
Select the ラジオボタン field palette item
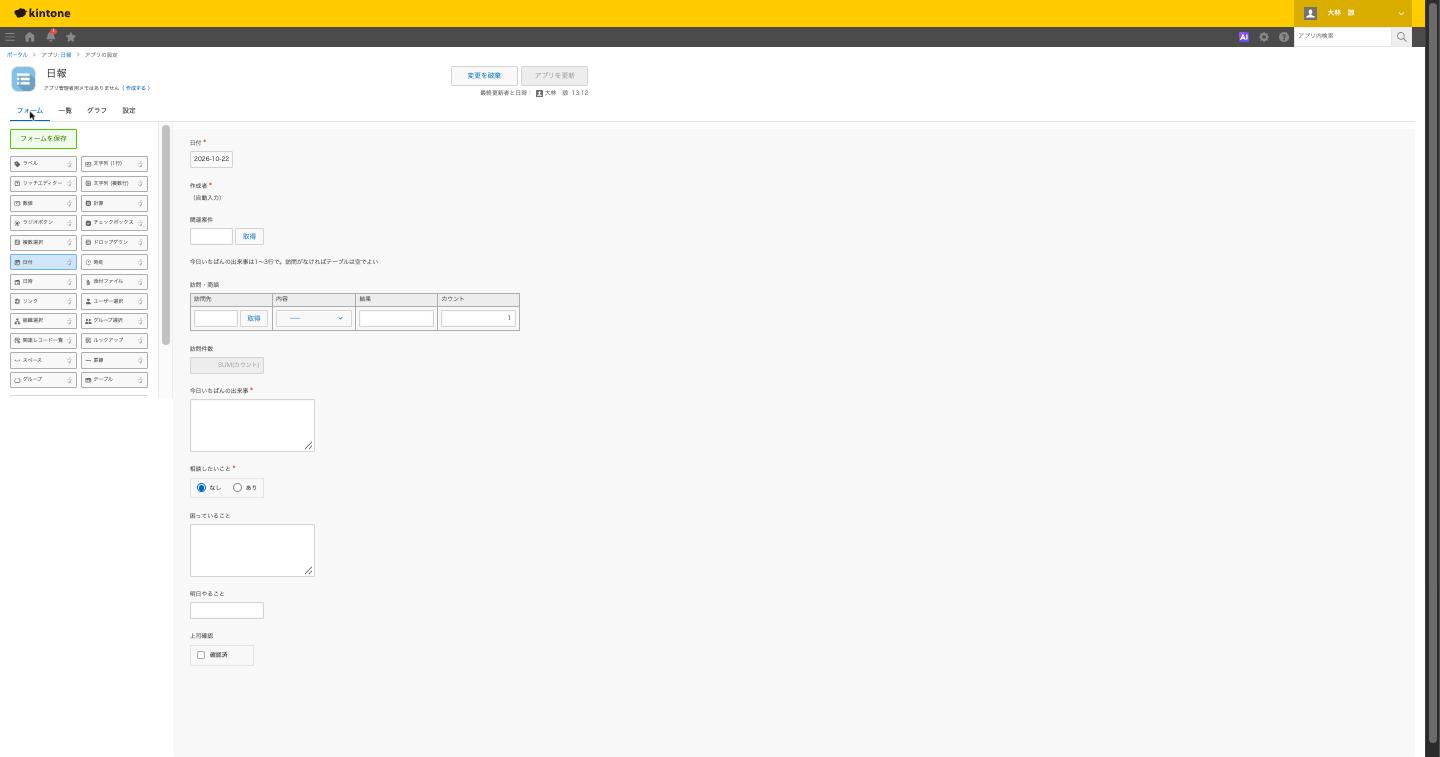click(43, 222)
